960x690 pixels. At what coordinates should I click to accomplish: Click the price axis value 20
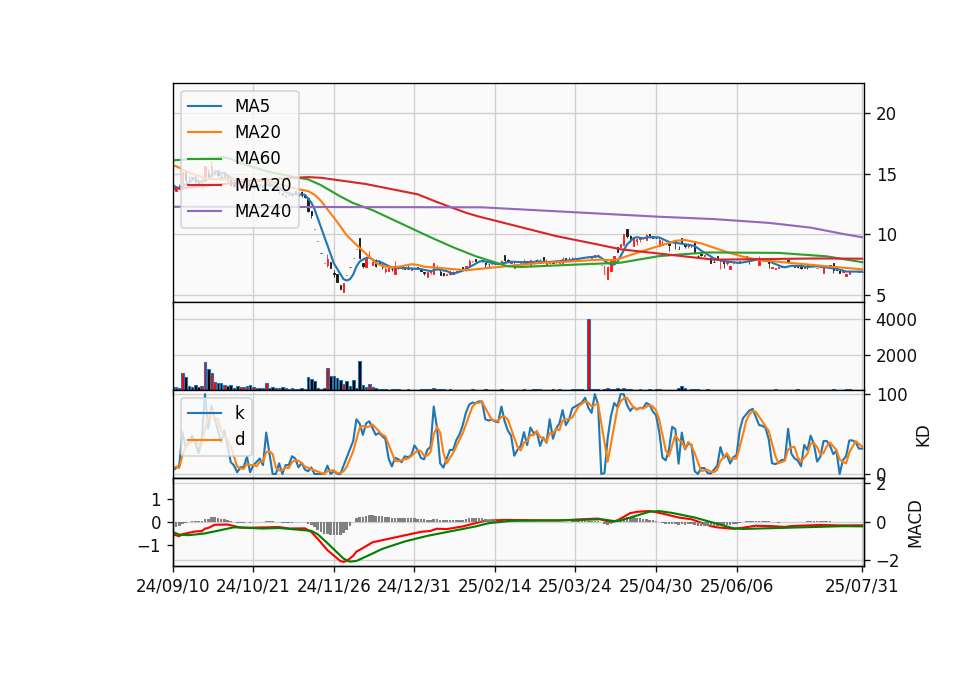(886, 114)
